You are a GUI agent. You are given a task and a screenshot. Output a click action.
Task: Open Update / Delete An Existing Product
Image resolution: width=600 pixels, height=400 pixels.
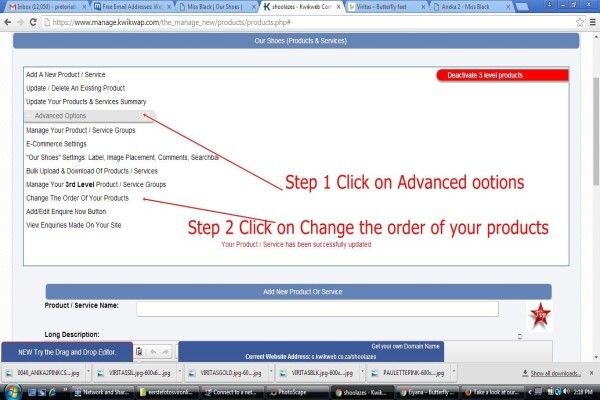(75, 88)
